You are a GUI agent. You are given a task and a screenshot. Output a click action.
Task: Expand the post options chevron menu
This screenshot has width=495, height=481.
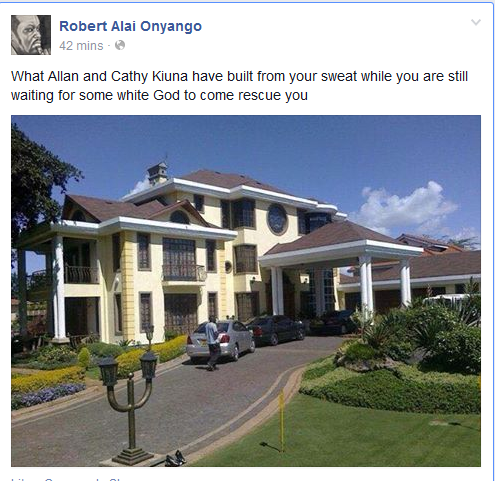click(x=476, y=22)
